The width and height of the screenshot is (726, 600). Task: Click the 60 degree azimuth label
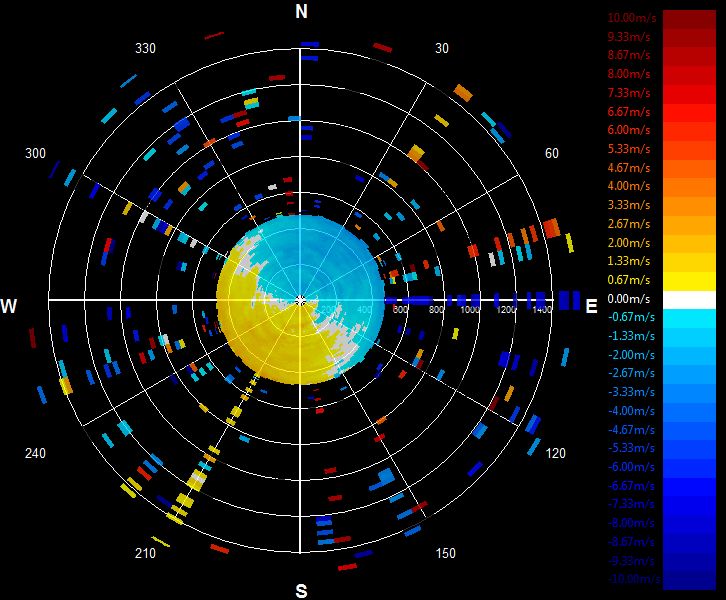[551, 153]
